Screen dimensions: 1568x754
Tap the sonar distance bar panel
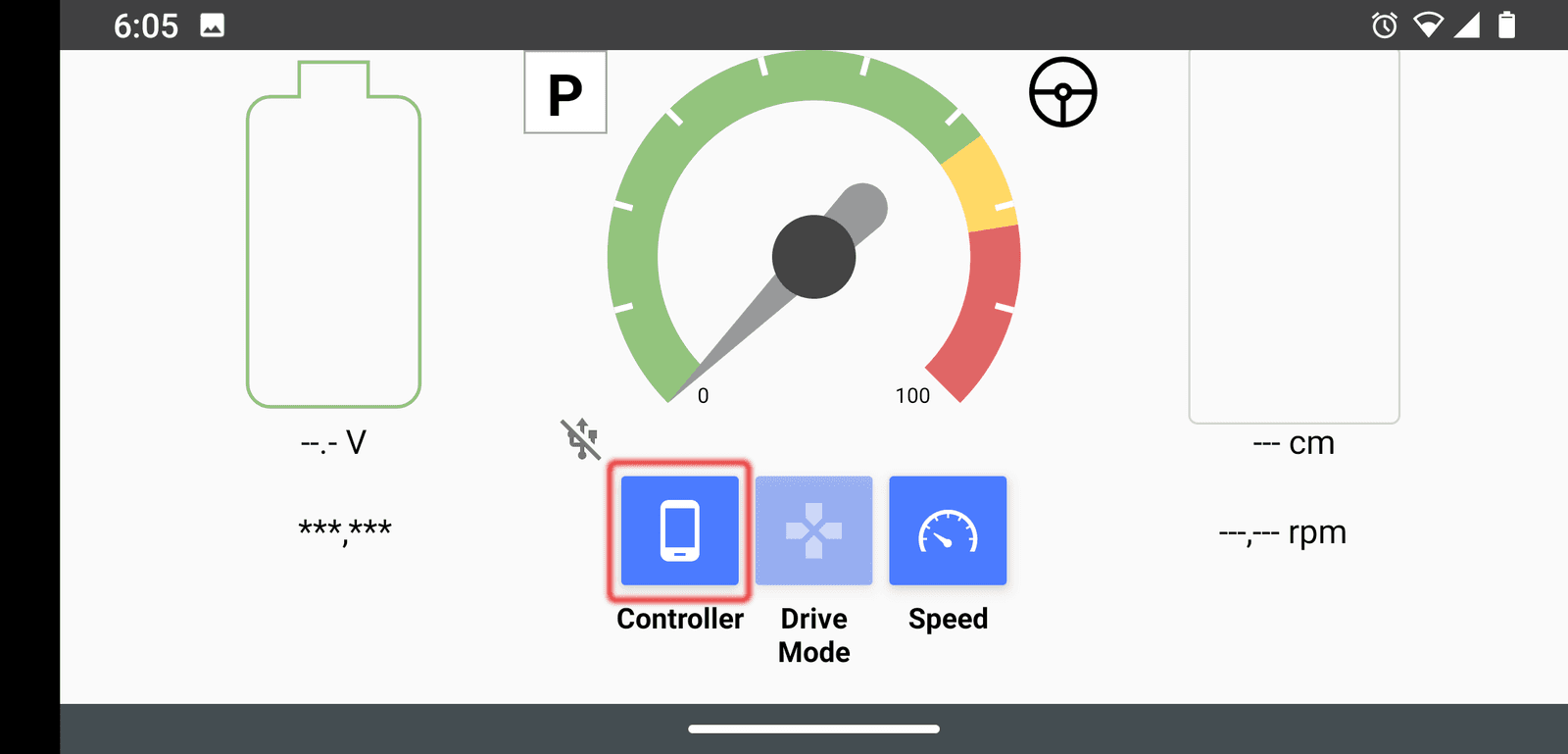pos(1294,236)
